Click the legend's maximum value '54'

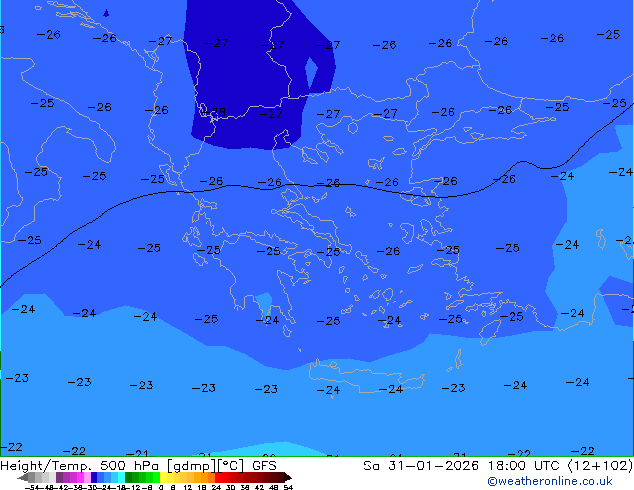(x=287, y=487)
